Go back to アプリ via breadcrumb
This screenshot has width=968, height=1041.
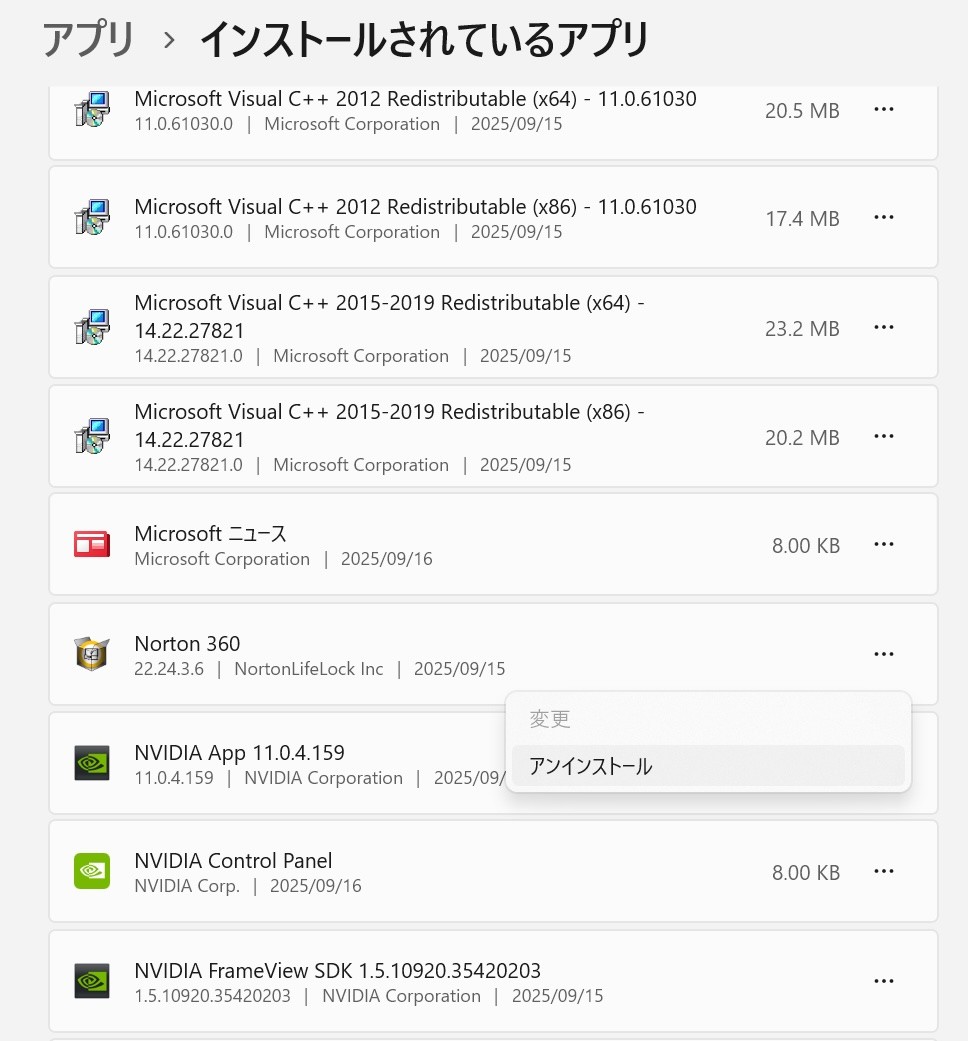point(88,40)
